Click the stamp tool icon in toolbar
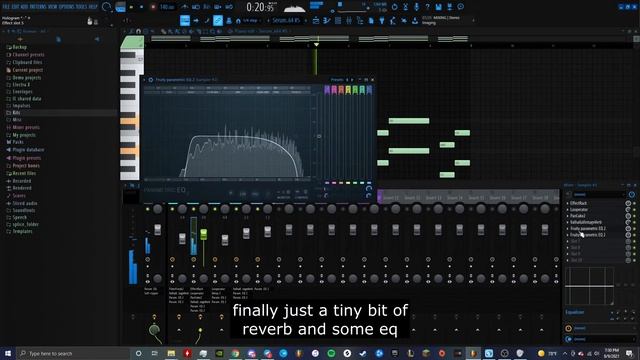This screenshot has width=640, height=360. pyautogui.click(x=229, y=20)
